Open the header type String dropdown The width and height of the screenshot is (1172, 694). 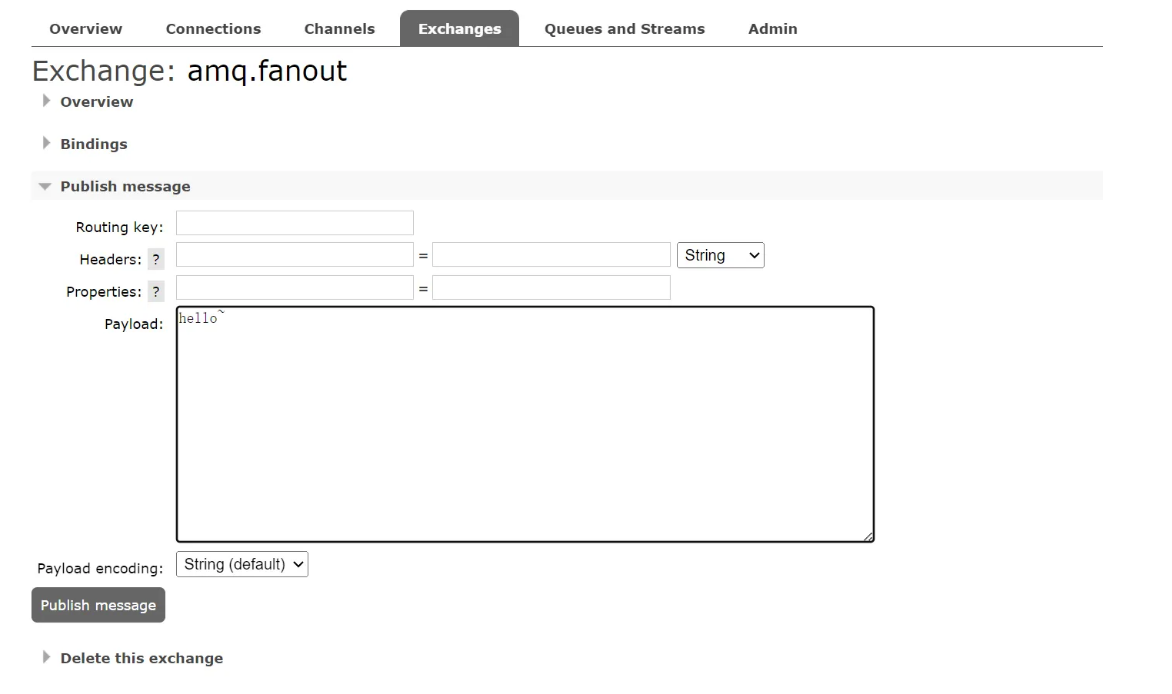(x=721, y=256)
